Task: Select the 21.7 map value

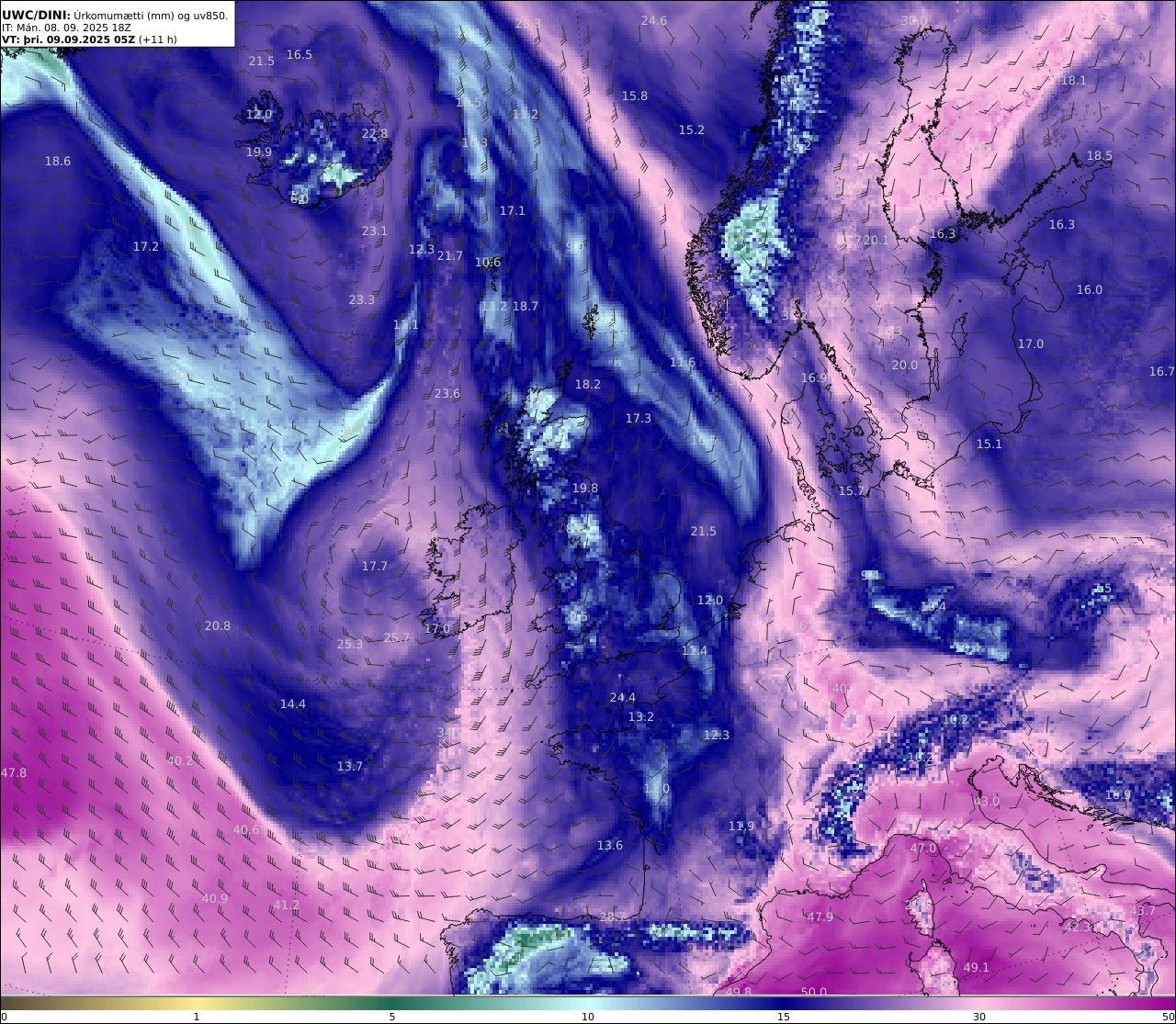Action: 450,255
